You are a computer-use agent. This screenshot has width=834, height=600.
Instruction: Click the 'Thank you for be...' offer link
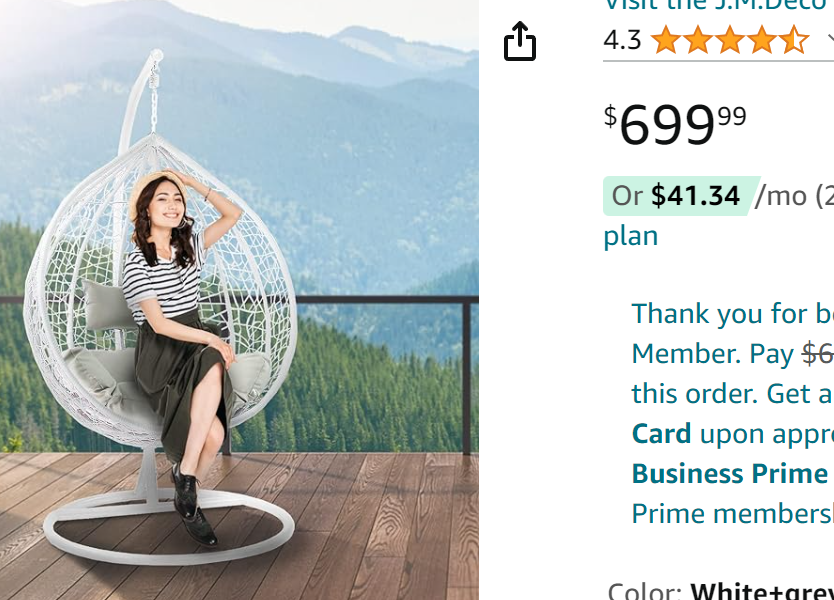(x=732, y=313)
